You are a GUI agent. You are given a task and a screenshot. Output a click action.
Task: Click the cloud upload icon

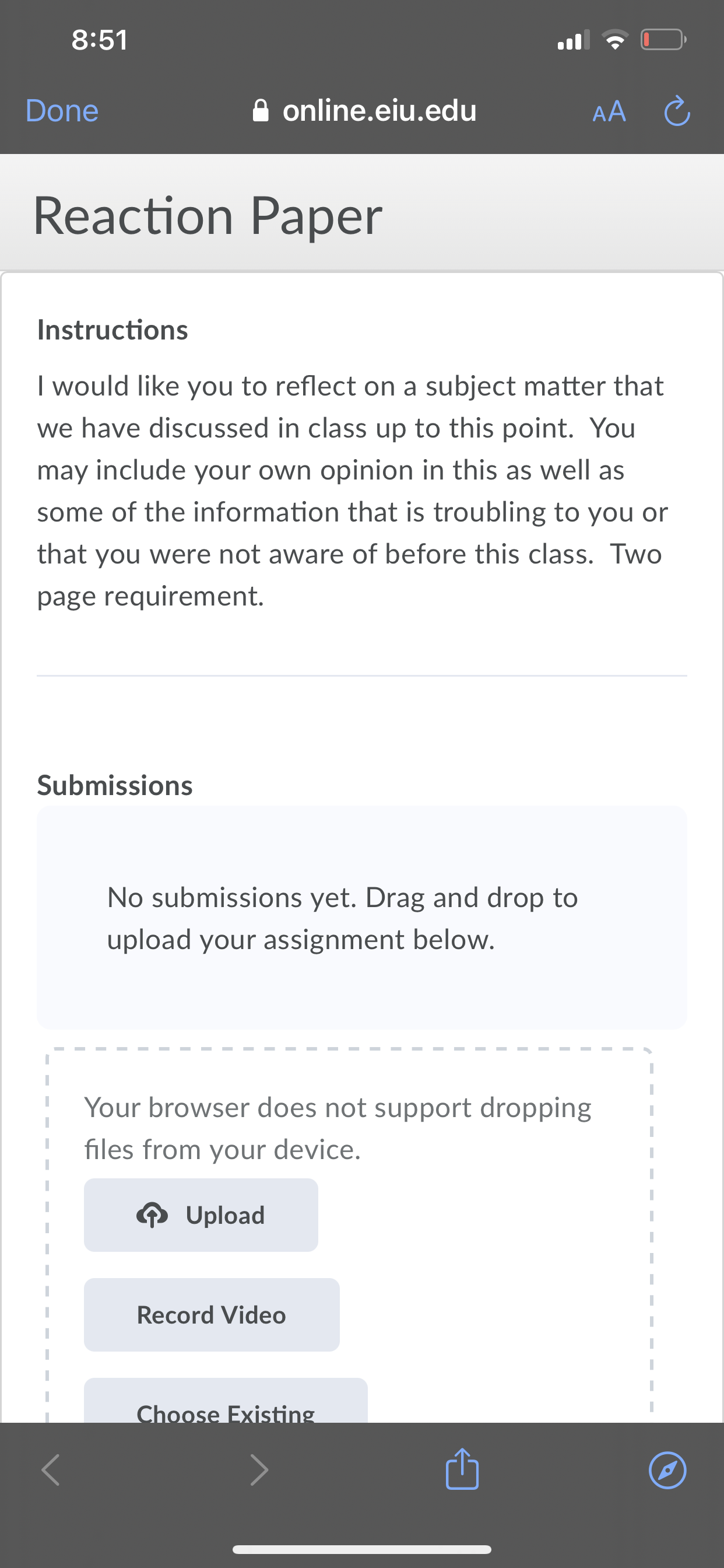point(152,1215)
